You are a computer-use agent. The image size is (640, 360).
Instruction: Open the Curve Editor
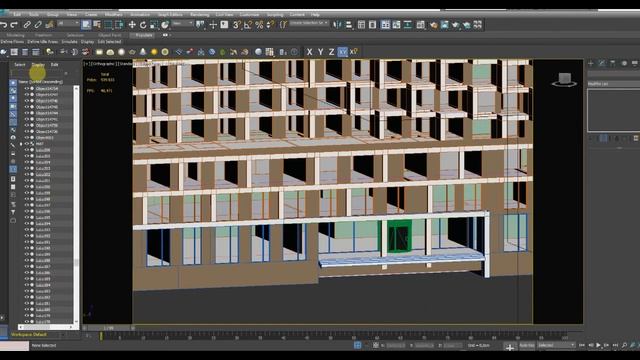(396, 25)
